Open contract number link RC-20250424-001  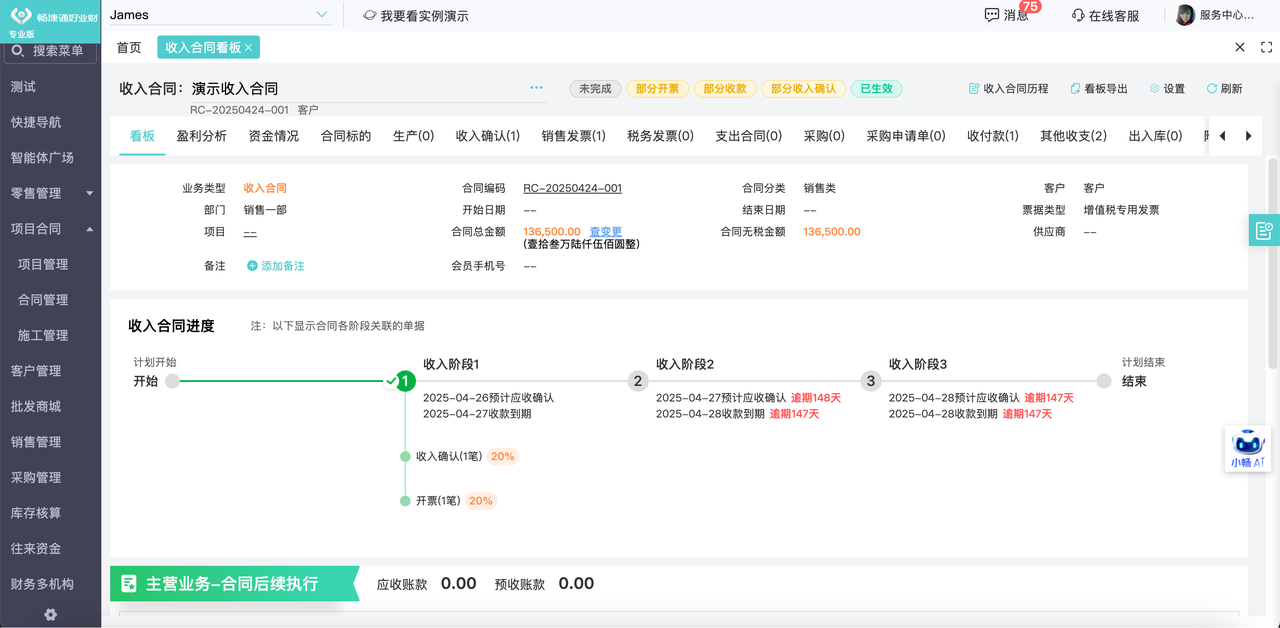pyautogui.click(x=573, y=188)
